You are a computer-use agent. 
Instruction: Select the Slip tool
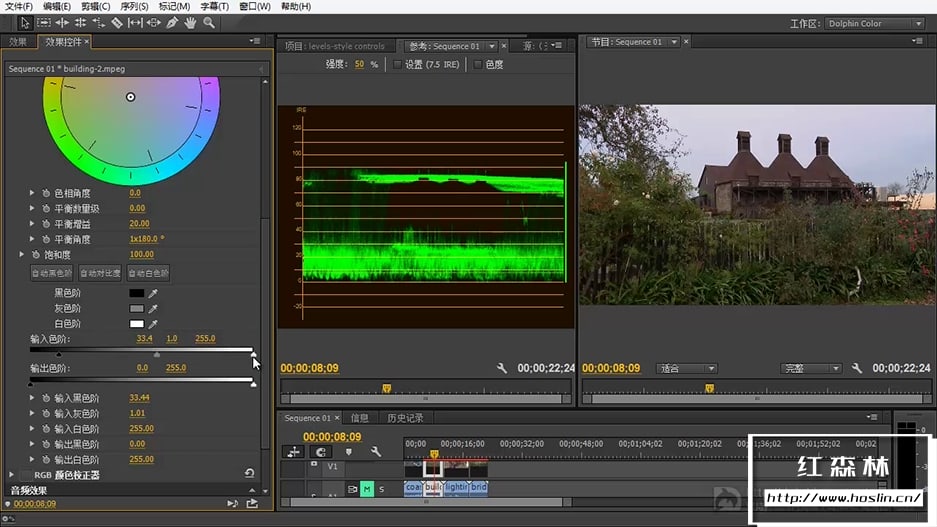[135, 23]
